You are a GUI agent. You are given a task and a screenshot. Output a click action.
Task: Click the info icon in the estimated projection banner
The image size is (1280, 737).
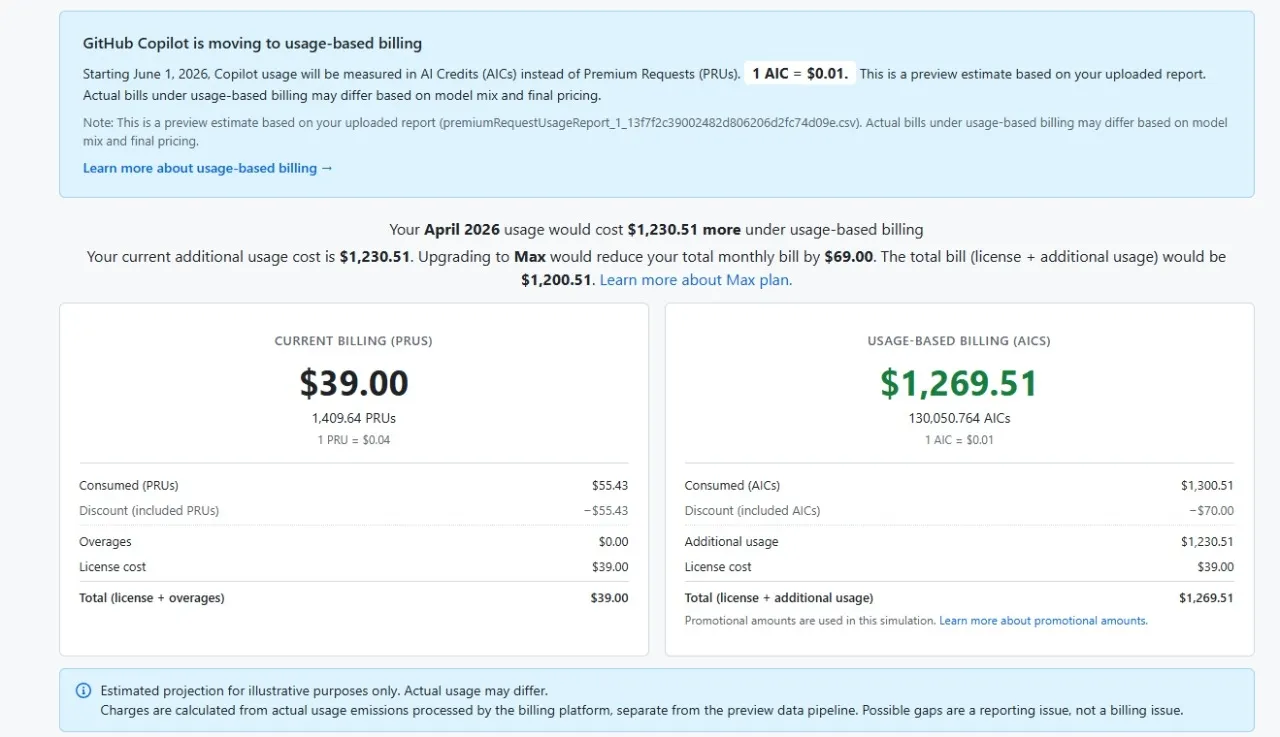coord(83,691)
